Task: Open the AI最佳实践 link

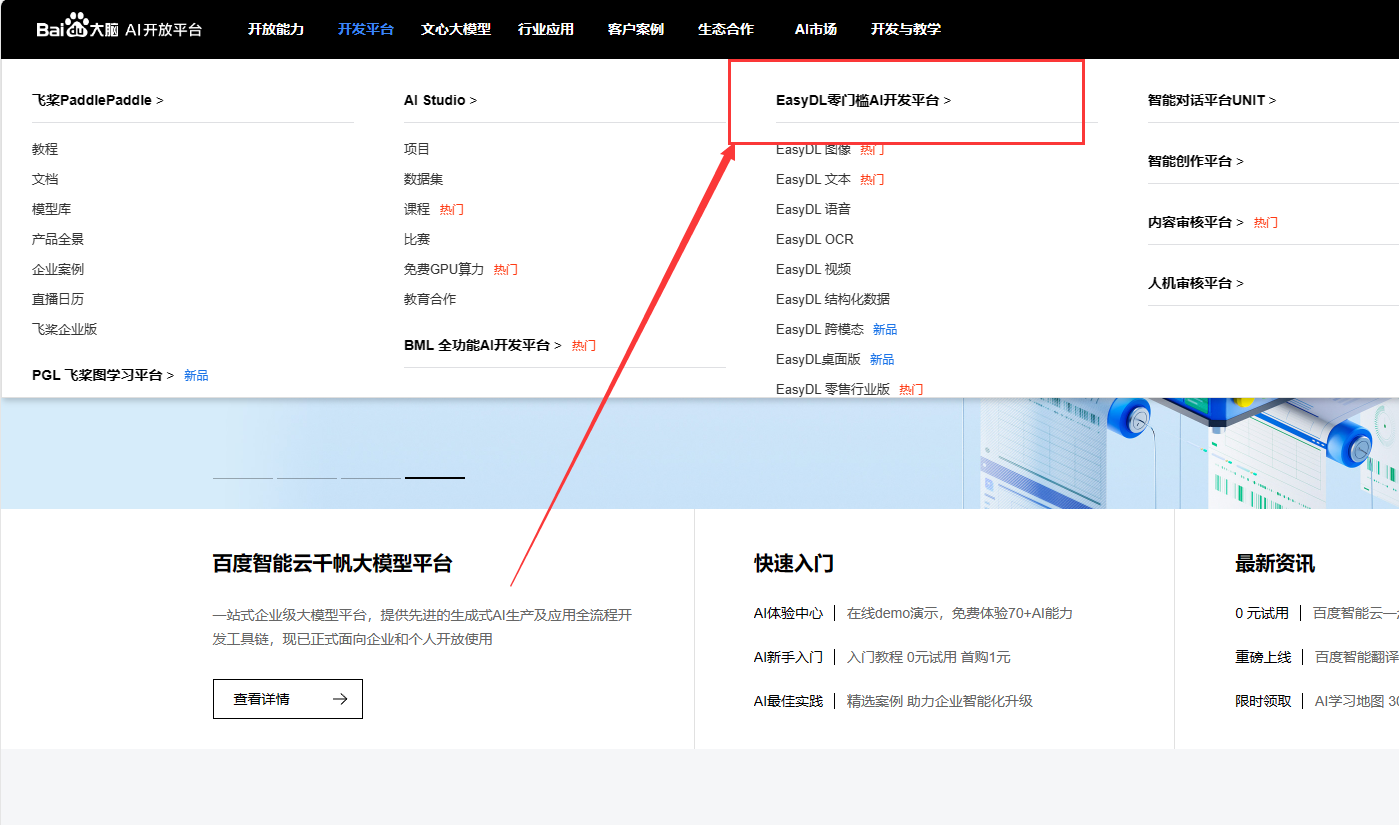Action: [x=789, y=701]
